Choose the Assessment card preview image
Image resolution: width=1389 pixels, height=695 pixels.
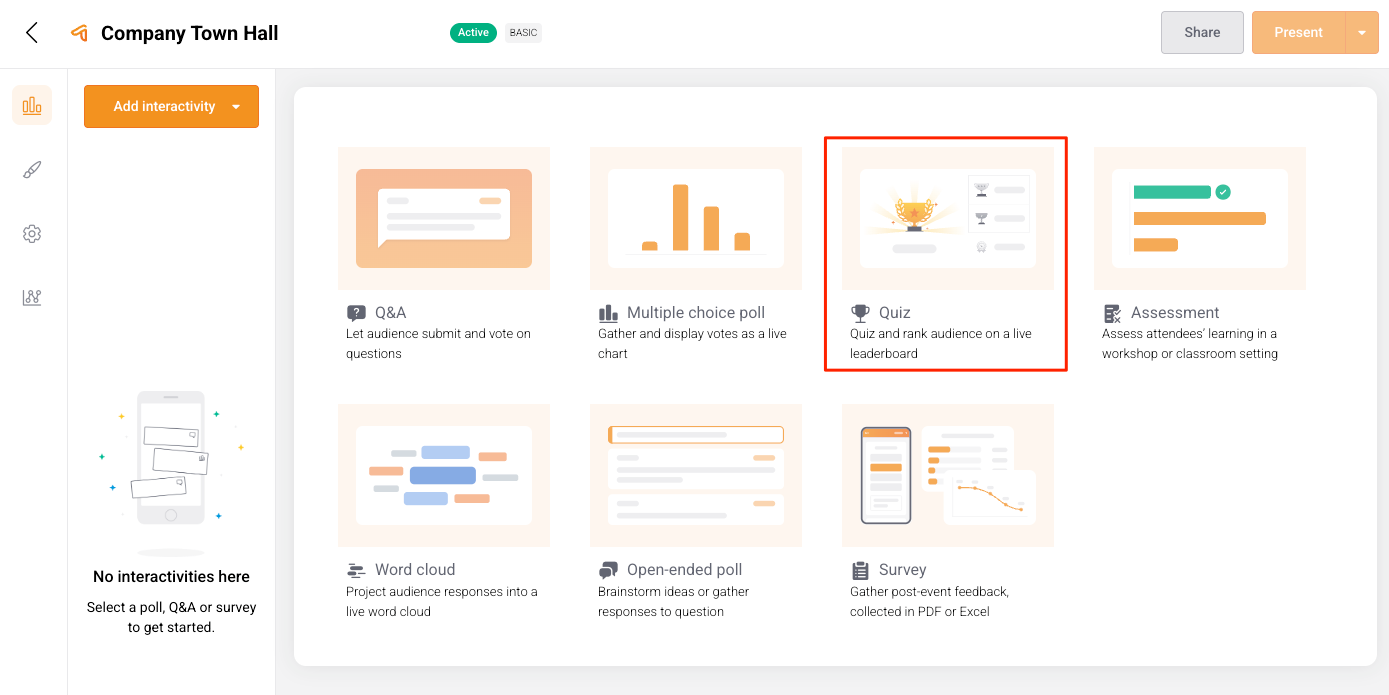(x=1199, y=218)
